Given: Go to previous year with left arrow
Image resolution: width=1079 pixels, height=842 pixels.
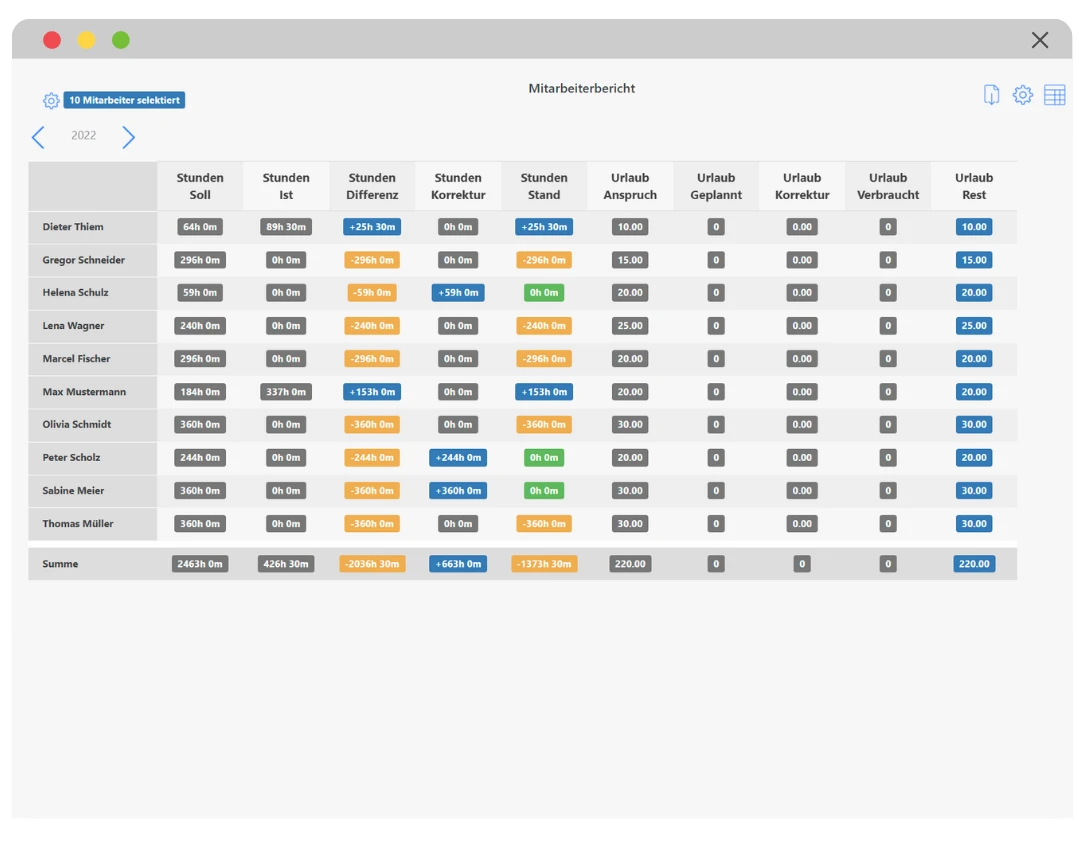Looking at the screenshot, I should click(x=38, y=137).
